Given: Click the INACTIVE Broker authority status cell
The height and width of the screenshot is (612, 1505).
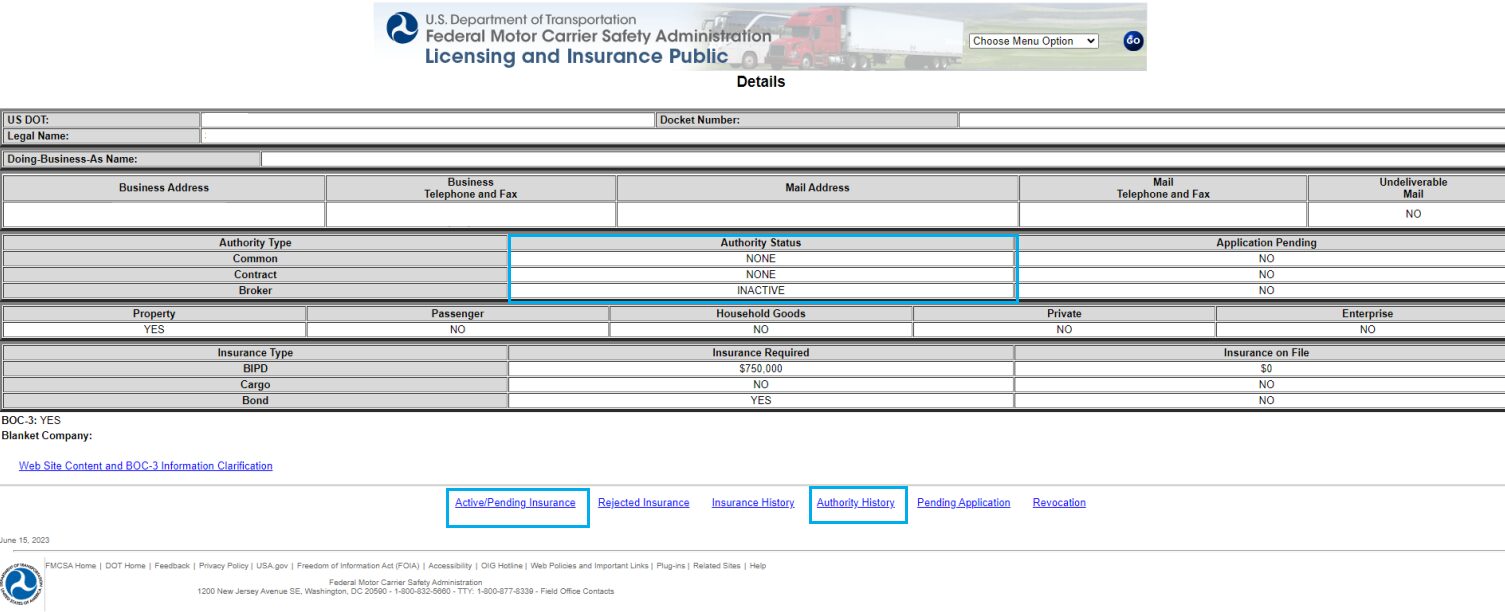Looking at the screenshot, I should 761,291.
